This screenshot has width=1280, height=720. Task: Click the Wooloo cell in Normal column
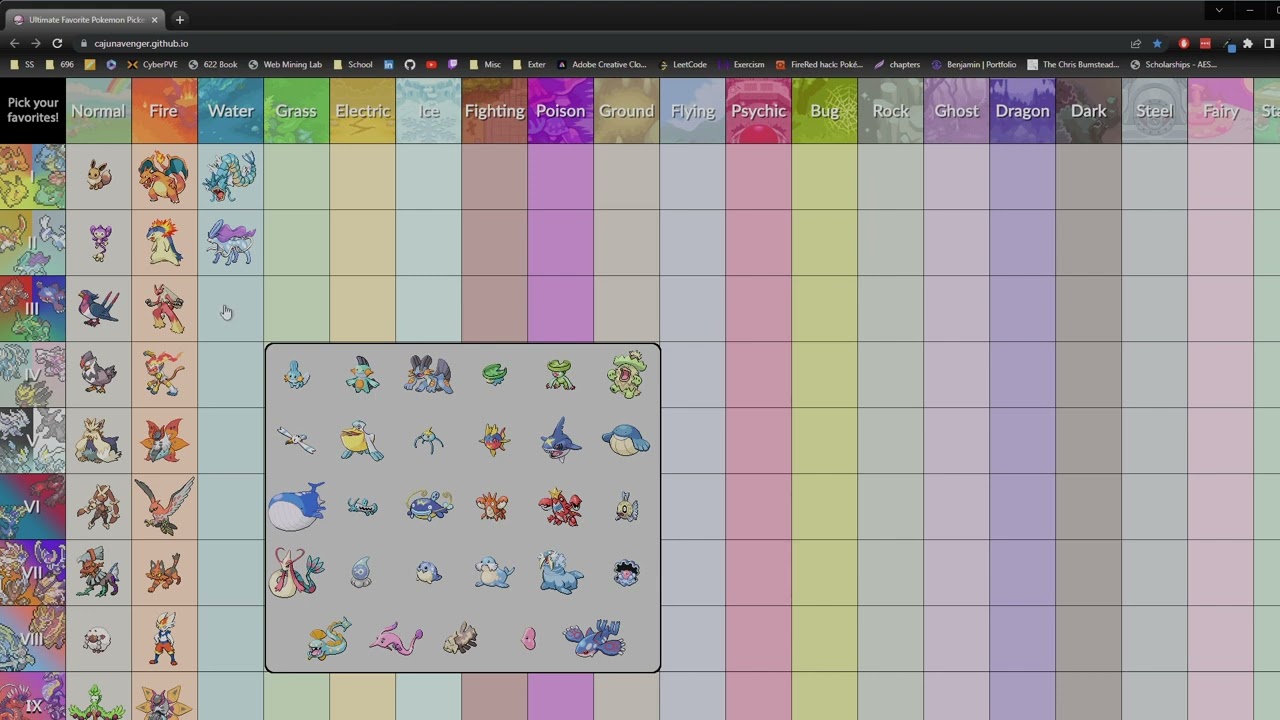tap(98, 638)
